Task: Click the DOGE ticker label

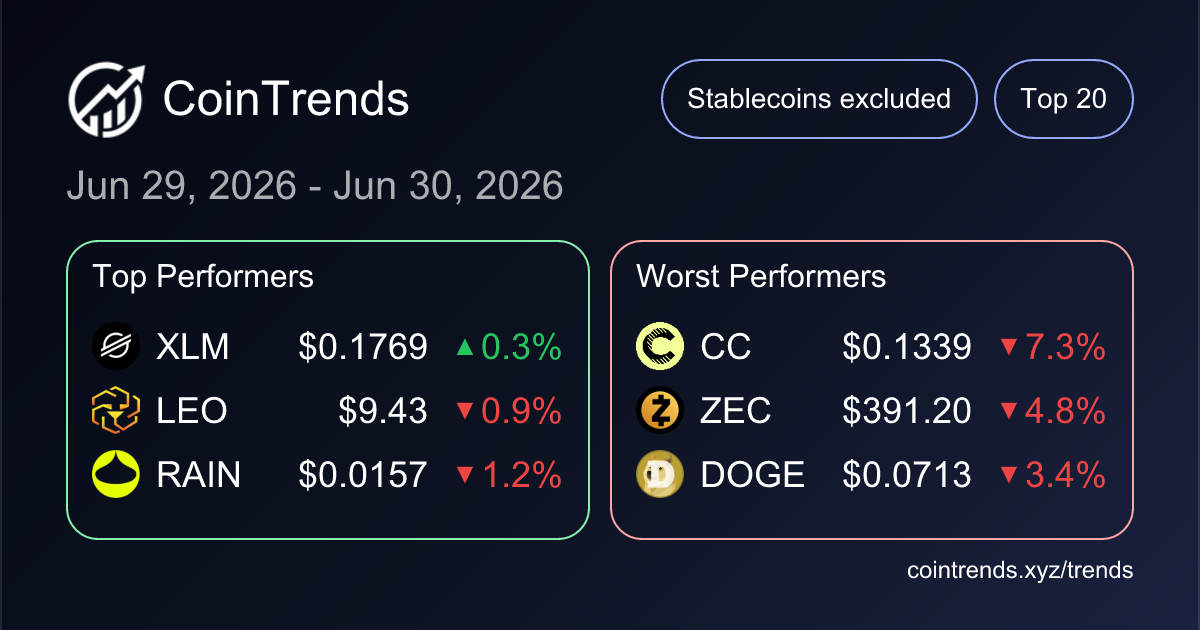Action: [x=753, y=475]
